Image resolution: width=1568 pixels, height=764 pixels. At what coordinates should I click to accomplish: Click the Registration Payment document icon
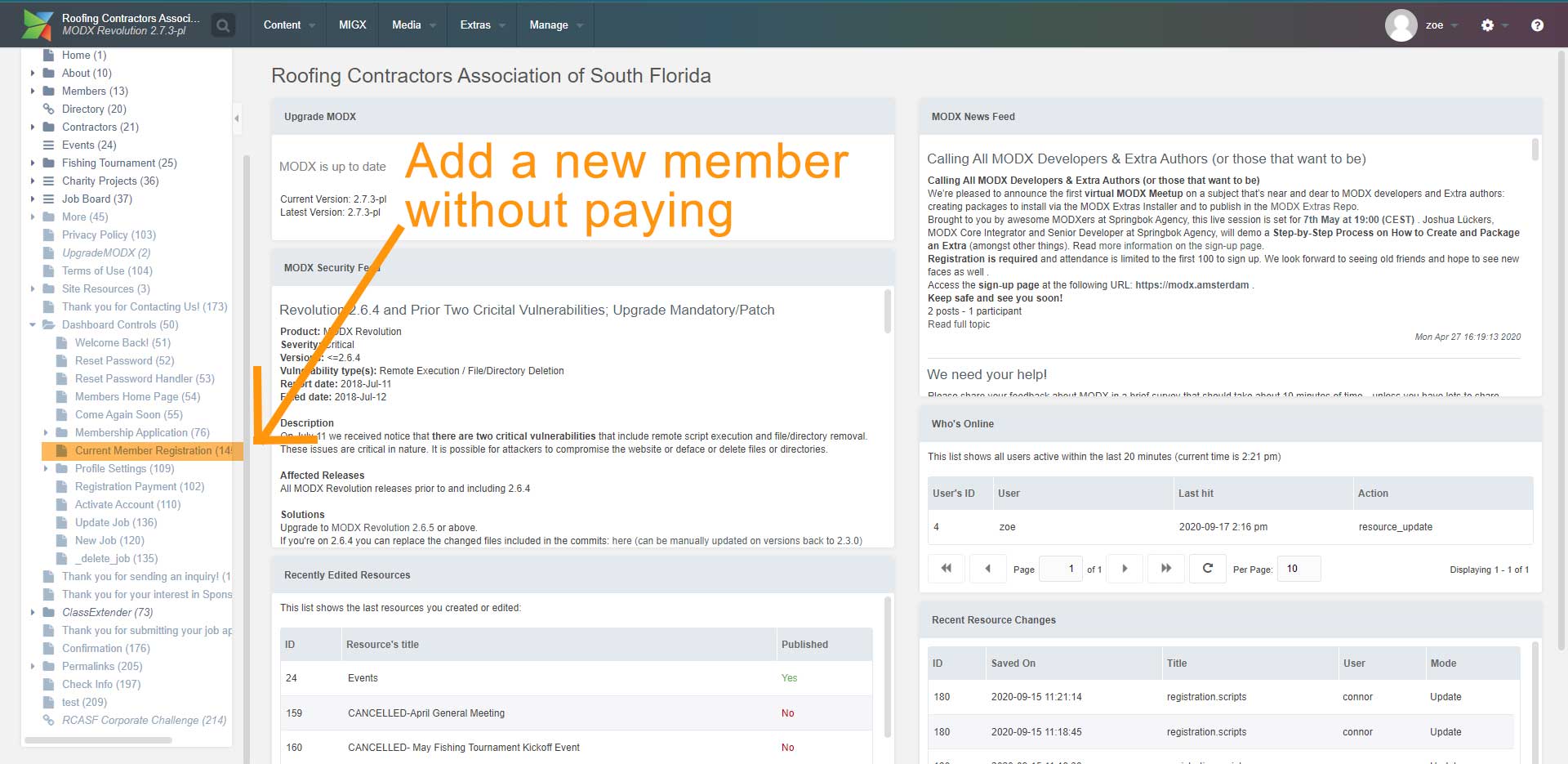(61, 487)
